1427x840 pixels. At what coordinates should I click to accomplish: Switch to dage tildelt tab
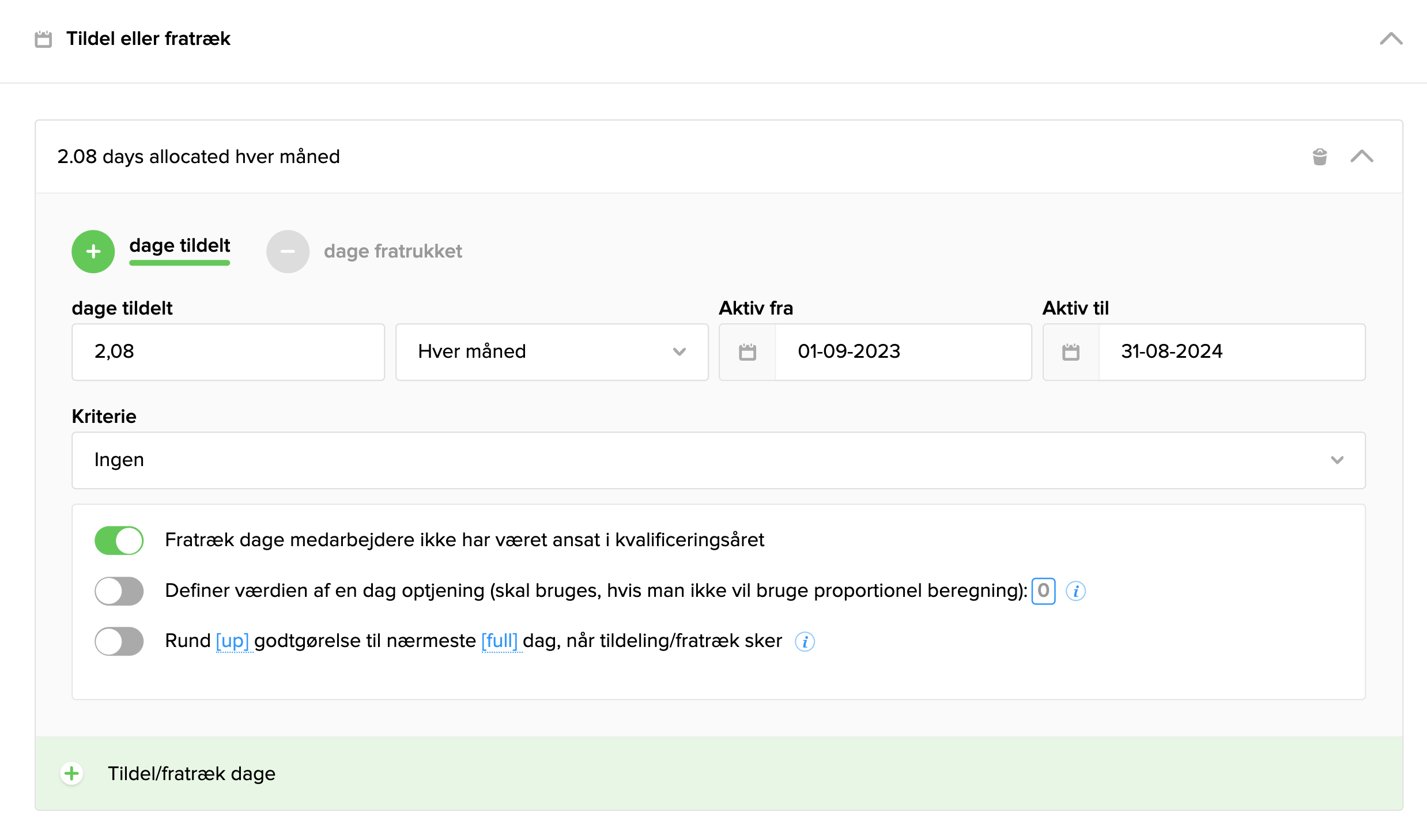(x=179, y=246)
